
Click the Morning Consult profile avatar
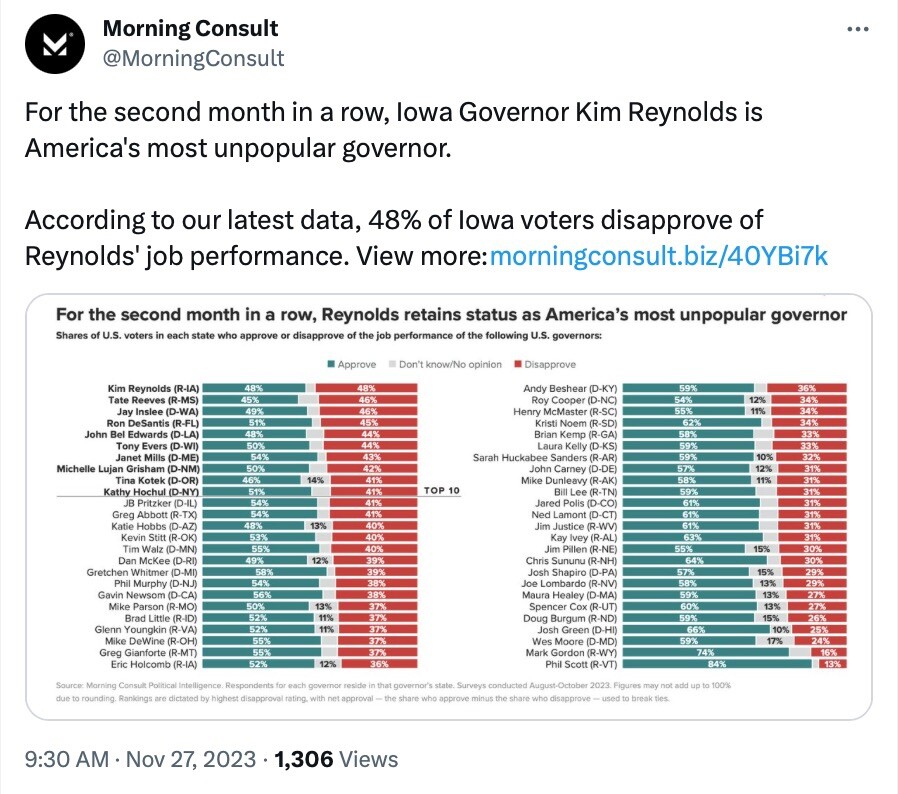tap(55, 44)
